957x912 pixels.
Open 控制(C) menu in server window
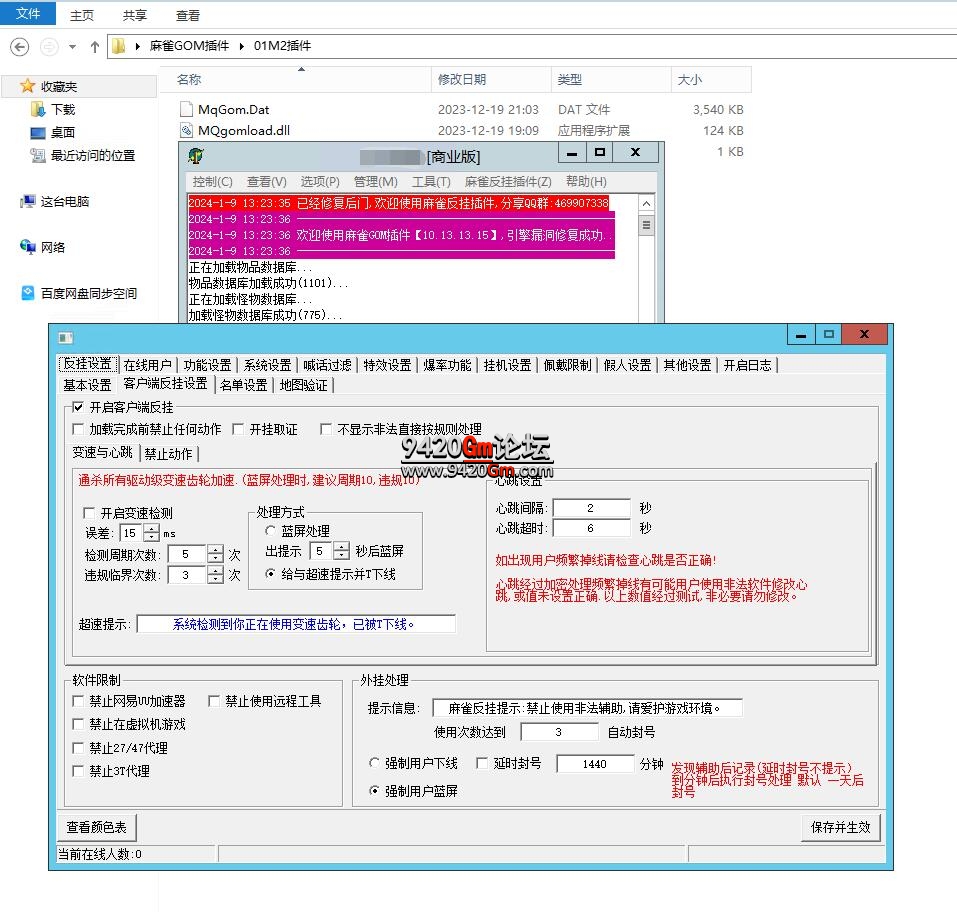click(x=212, y=181)
